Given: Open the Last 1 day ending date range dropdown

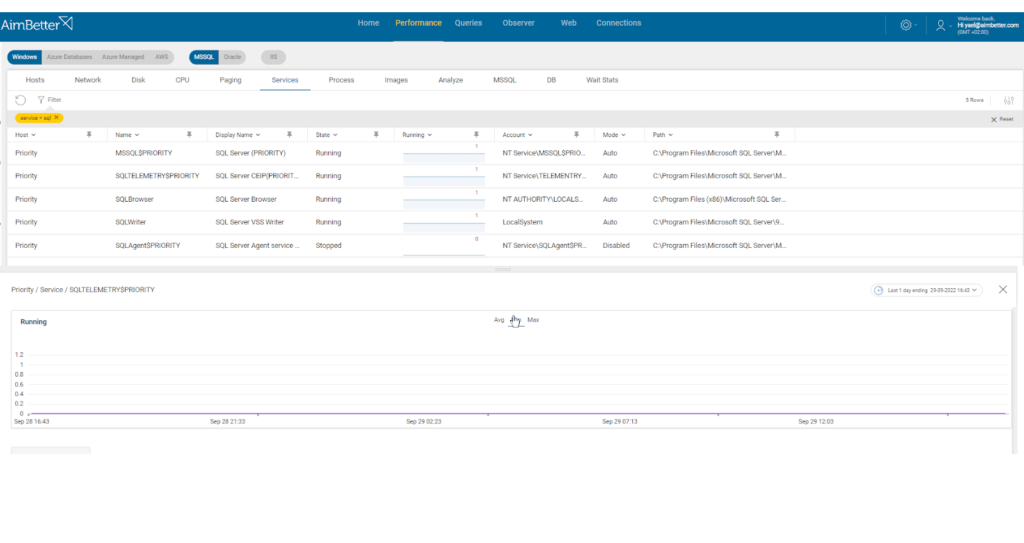Looking at the screenshot, I should 927,290.
